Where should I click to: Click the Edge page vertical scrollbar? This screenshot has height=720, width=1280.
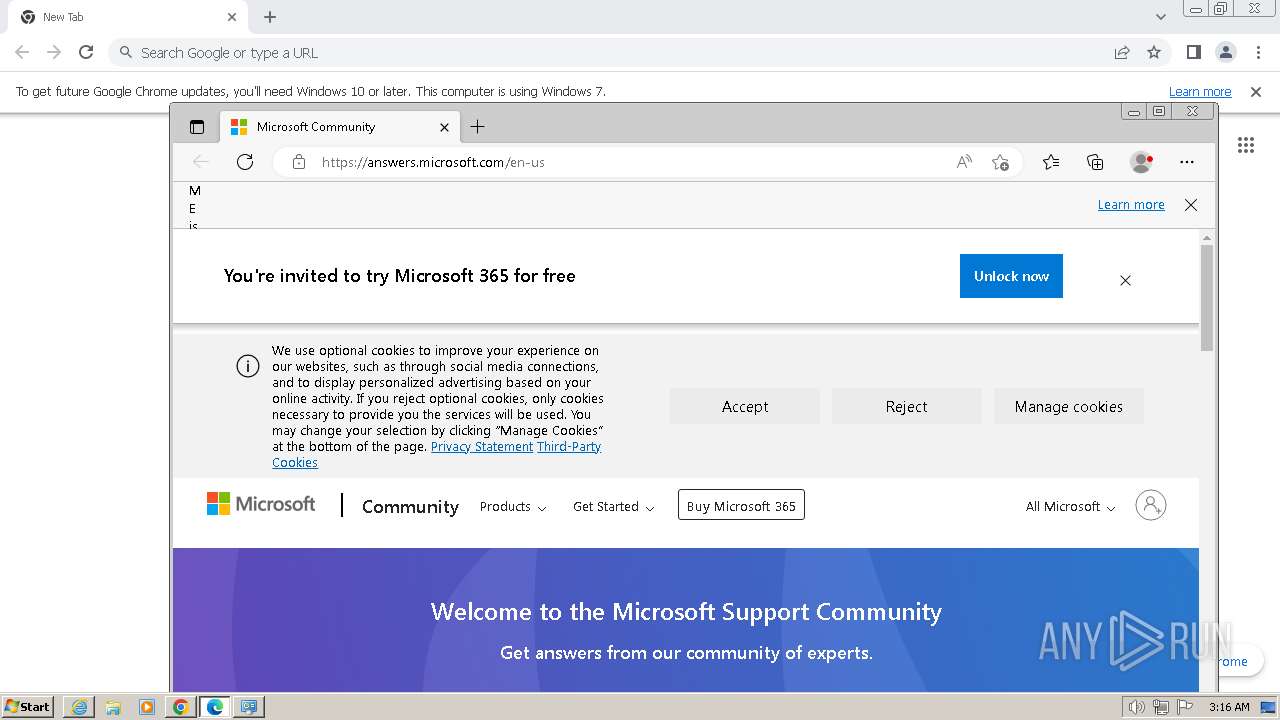pyautogui.click(x=1207, y=297)
